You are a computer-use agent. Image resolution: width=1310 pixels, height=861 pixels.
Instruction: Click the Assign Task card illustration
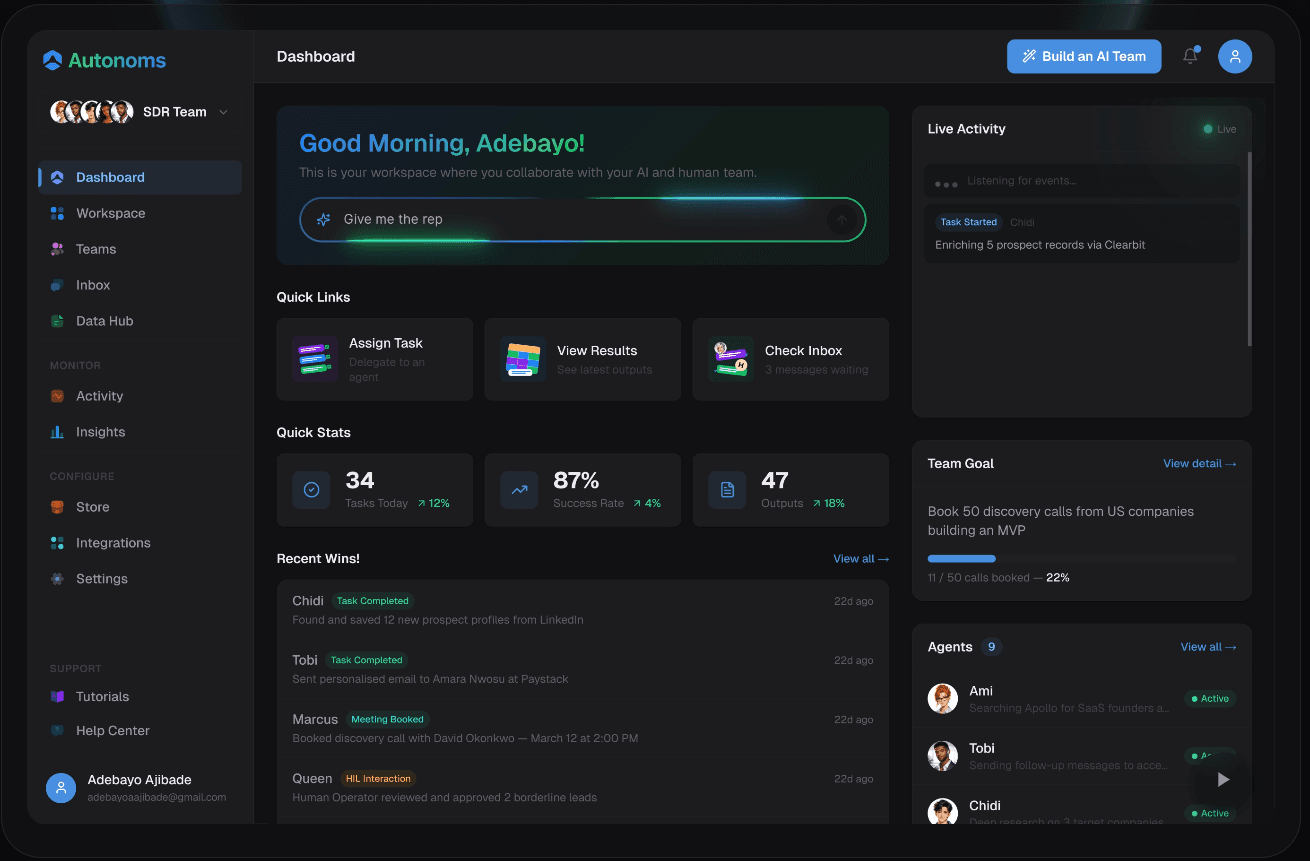314,359
